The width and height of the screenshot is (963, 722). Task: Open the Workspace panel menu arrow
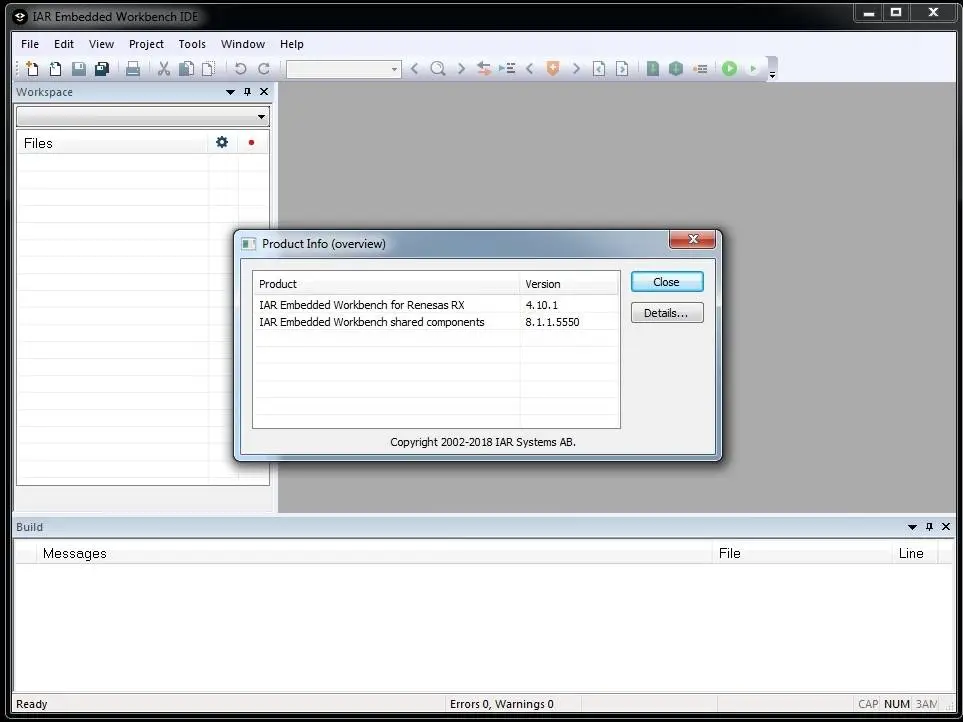tap(230, 92)
